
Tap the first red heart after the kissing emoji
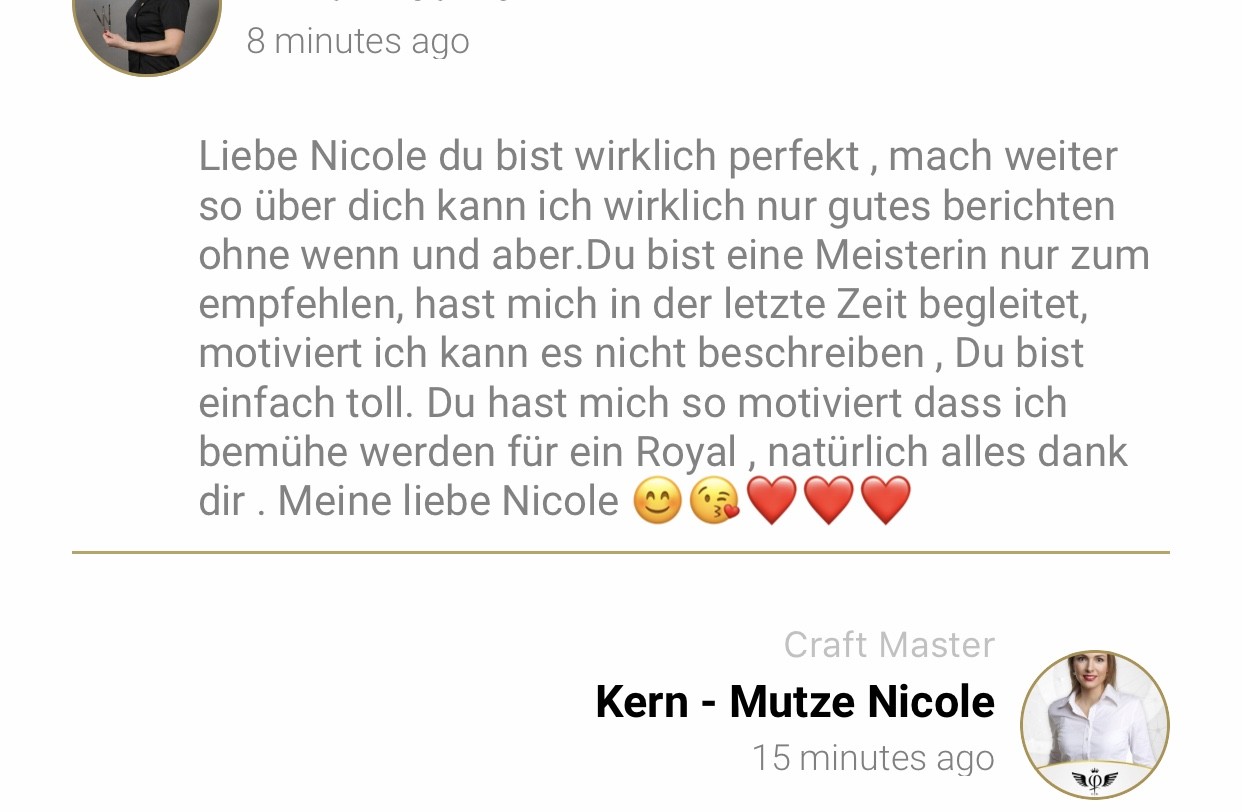(772, 501)
